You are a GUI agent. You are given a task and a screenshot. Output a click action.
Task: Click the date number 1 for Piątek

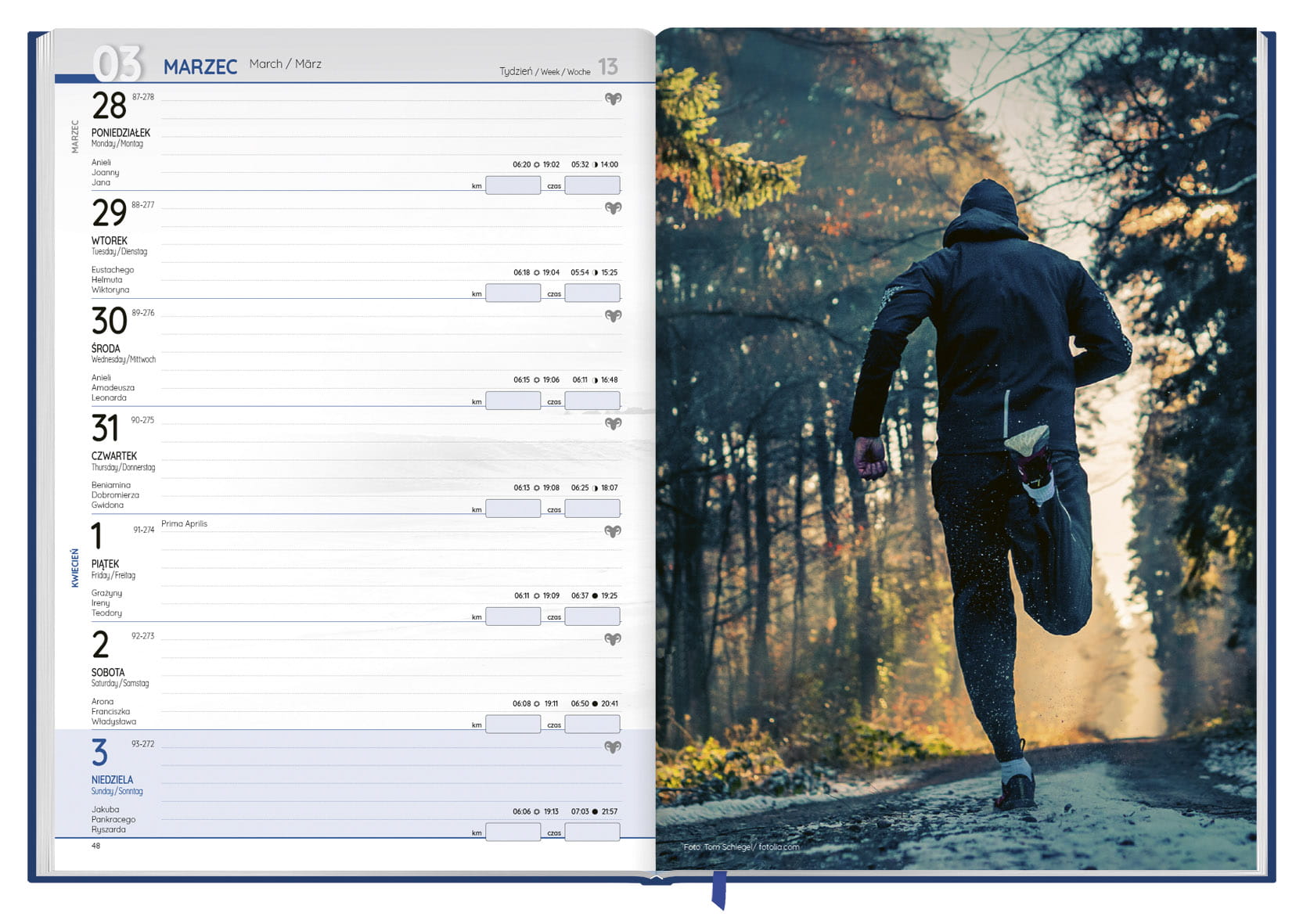tap(96, 537)
